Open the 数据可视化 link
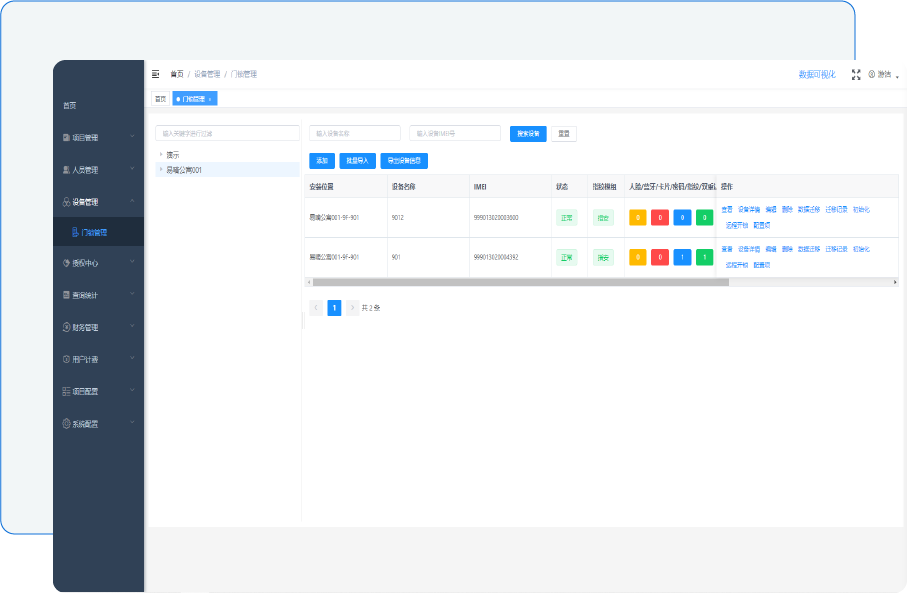This screenshot has width=907, height=593. click(816, 74)
